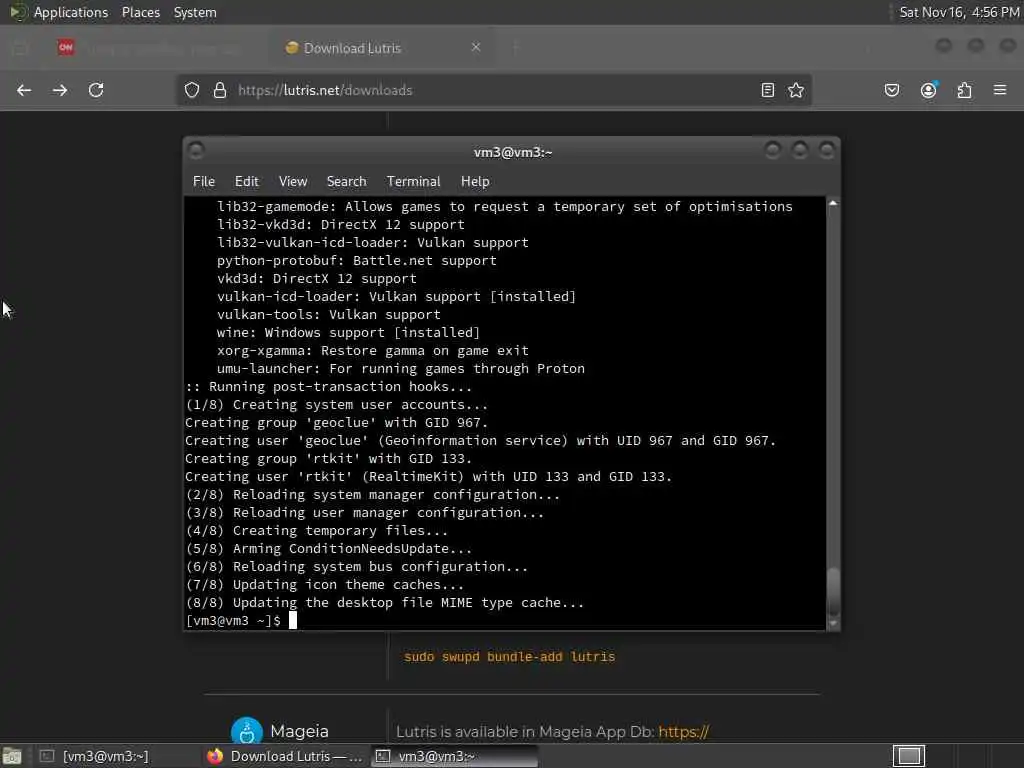Switch to Download Lutris taskbar entry
The height and width of the screenshot is (768, 1024).
[x=285, y=756]
